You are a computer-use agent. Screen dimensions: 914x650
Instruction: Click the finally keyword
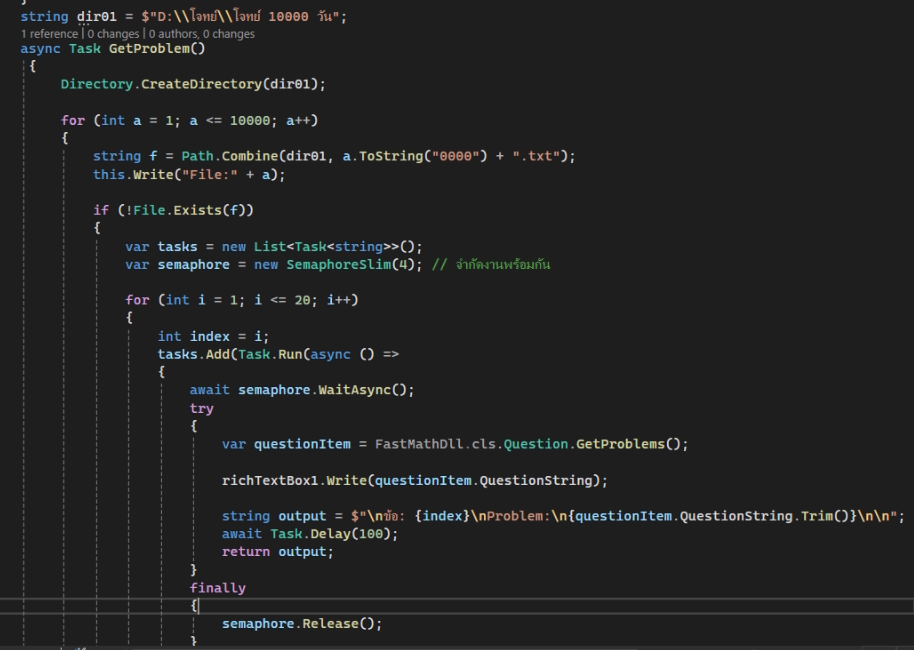tap(217, 588)
